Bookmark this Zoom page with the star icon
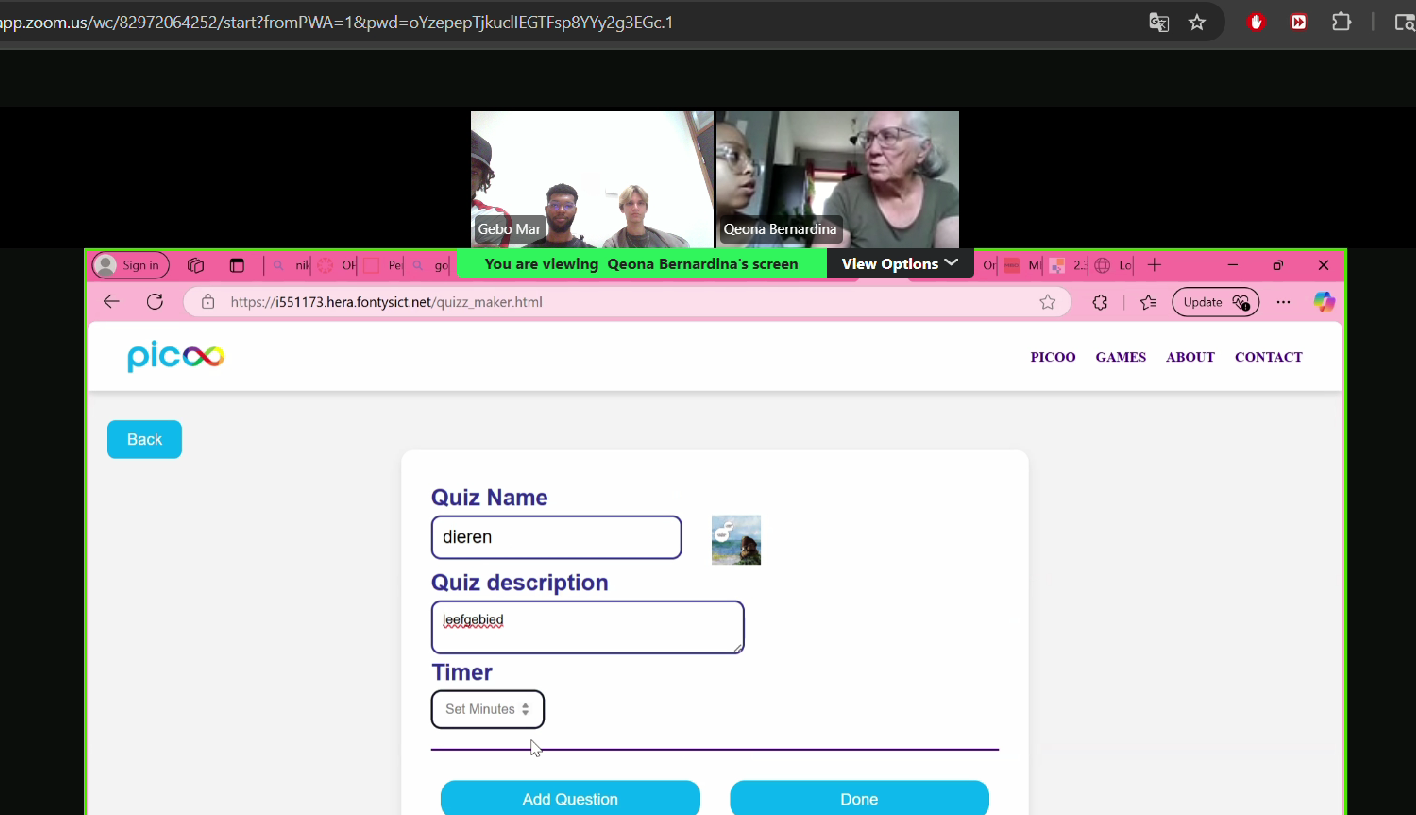Screen dimensions: 1416x815 [1197, 22]
